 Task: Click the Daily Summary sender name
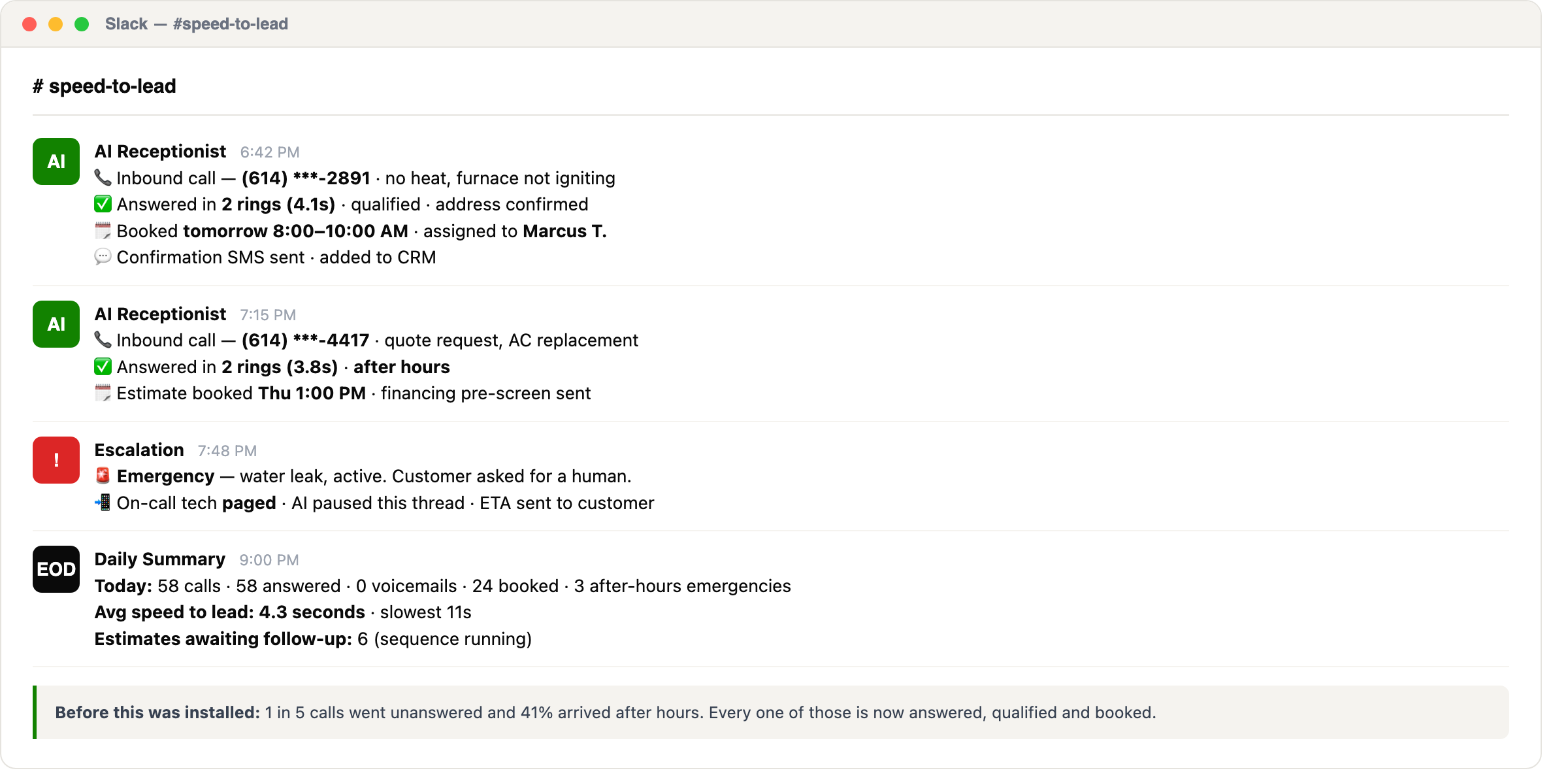(160, 559)
